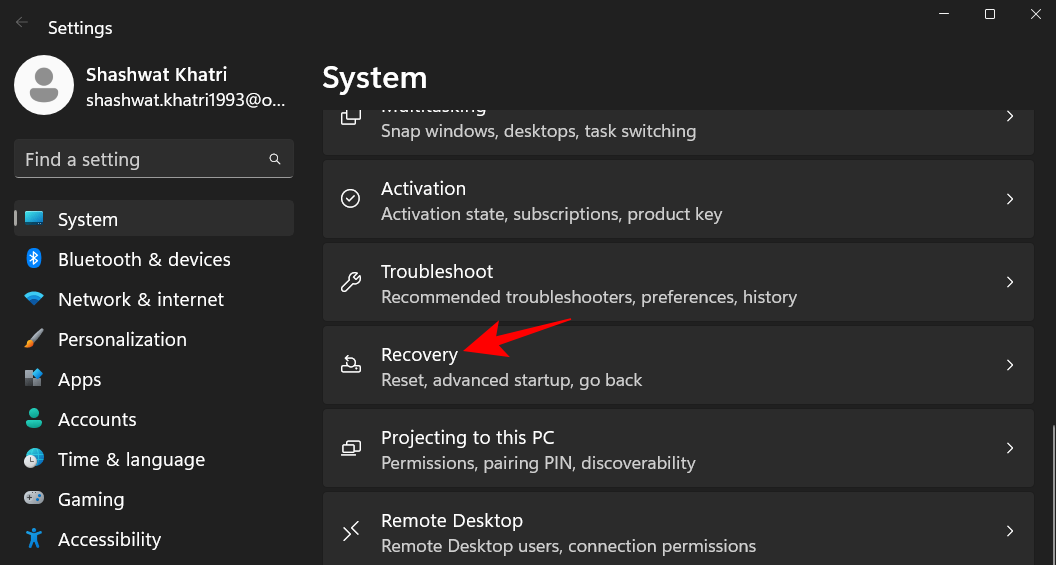Open Time & language settings
This screenshot has width=1056, height=565.
coord(154,459)
